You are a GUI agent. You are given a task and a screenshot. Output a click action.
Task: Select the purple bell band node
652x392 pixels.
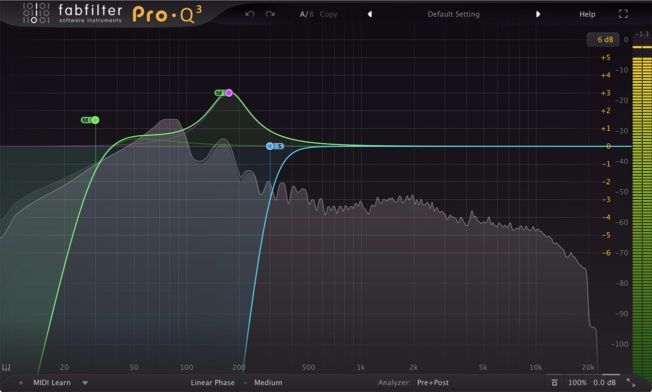[229, 93]
